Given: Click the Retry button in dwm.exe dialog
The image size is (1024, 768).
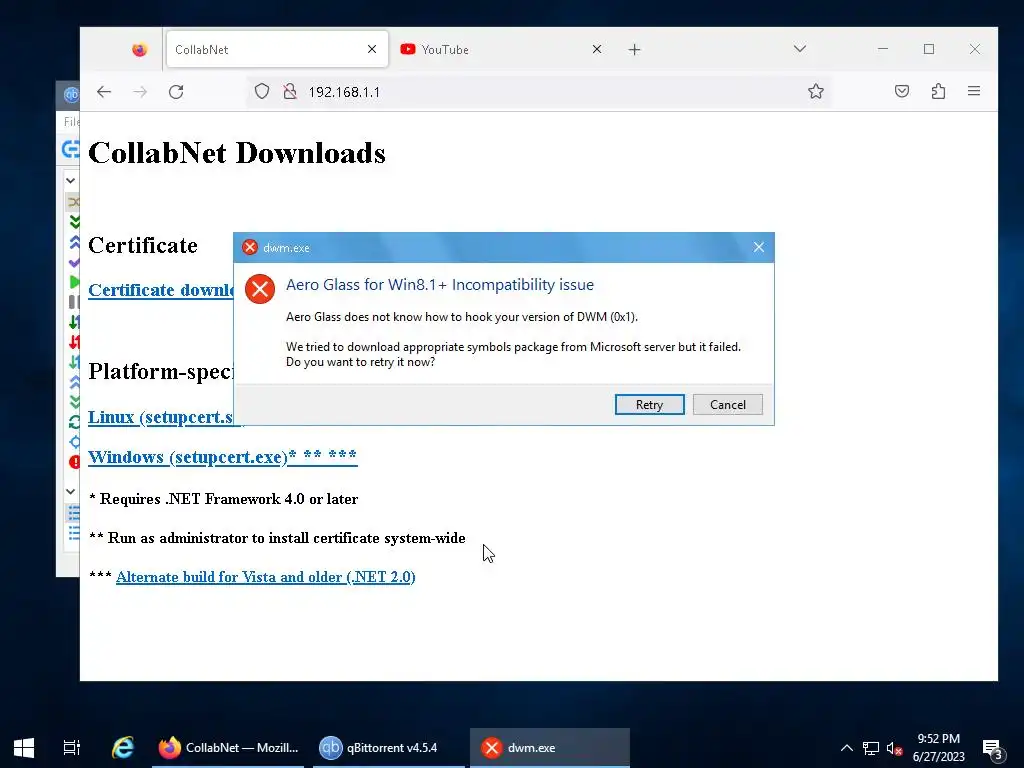Looking at the screenshot, I should coord(649,404).
